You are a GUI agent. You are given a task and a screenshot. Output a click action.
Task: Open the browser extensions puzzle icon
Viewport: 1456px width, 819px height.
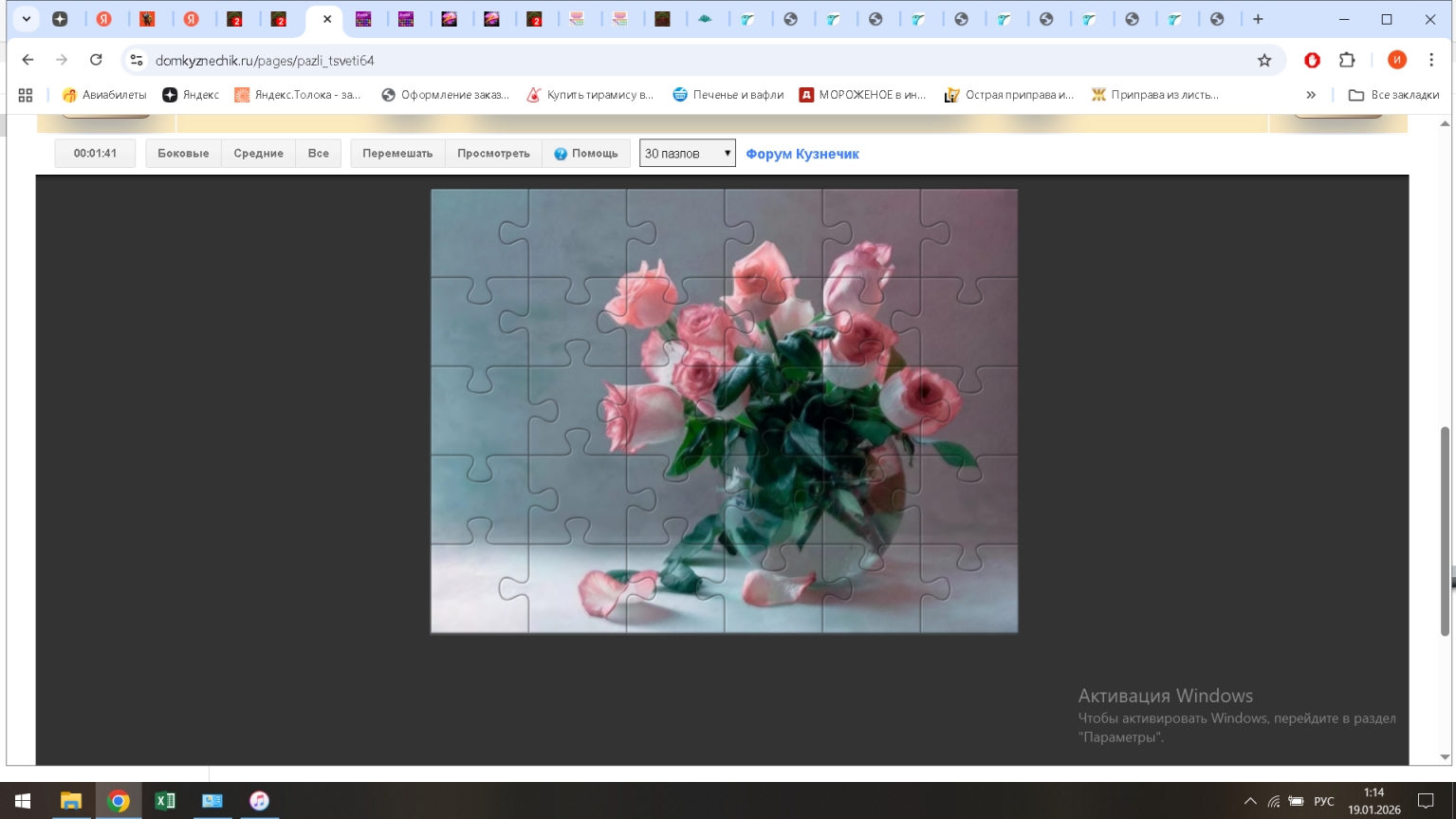(x=1347, y=60)
